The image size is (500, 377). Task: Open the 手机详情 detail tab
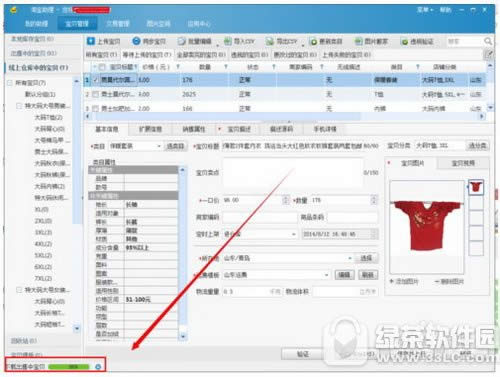pyautogui.click(x=325, y=129)
